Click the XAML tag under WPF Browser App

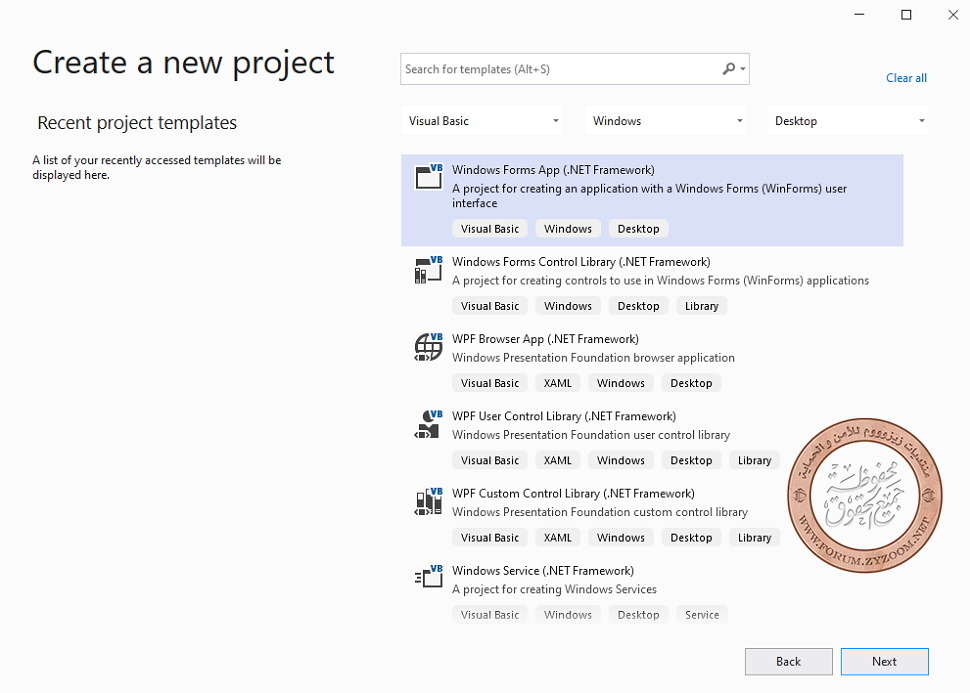tap(557, 384)
